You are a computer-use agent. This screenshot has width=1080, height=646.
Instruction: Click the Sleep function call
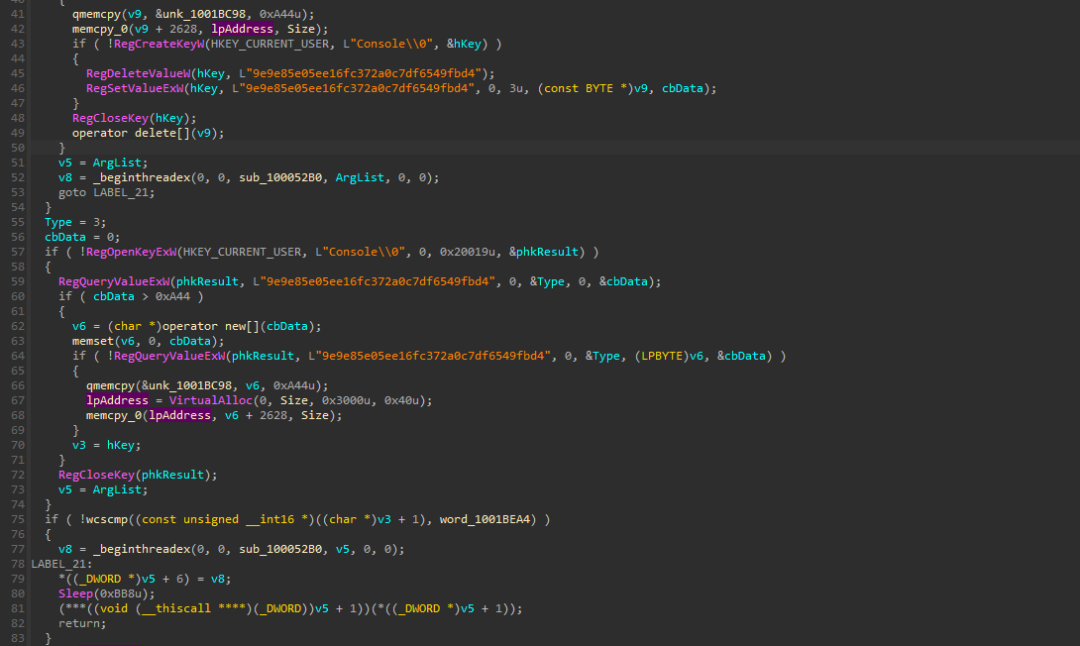click(x=76, y=594)
